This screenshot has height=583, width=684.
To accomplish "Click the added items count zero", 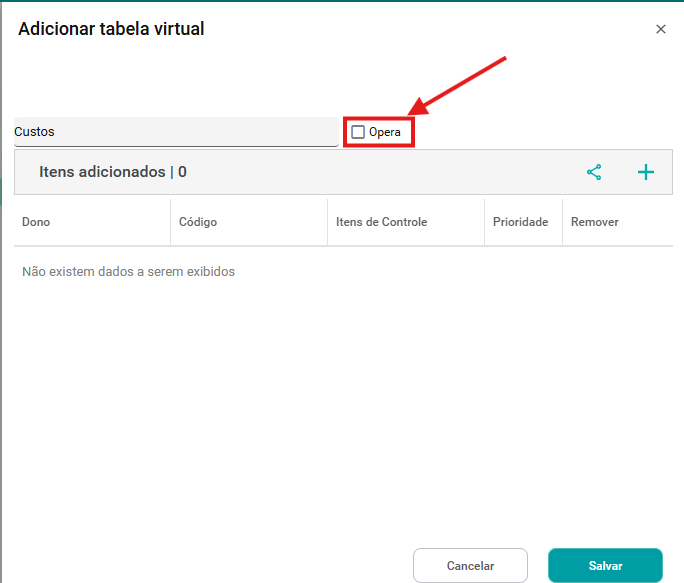I will tap(183, 172).
